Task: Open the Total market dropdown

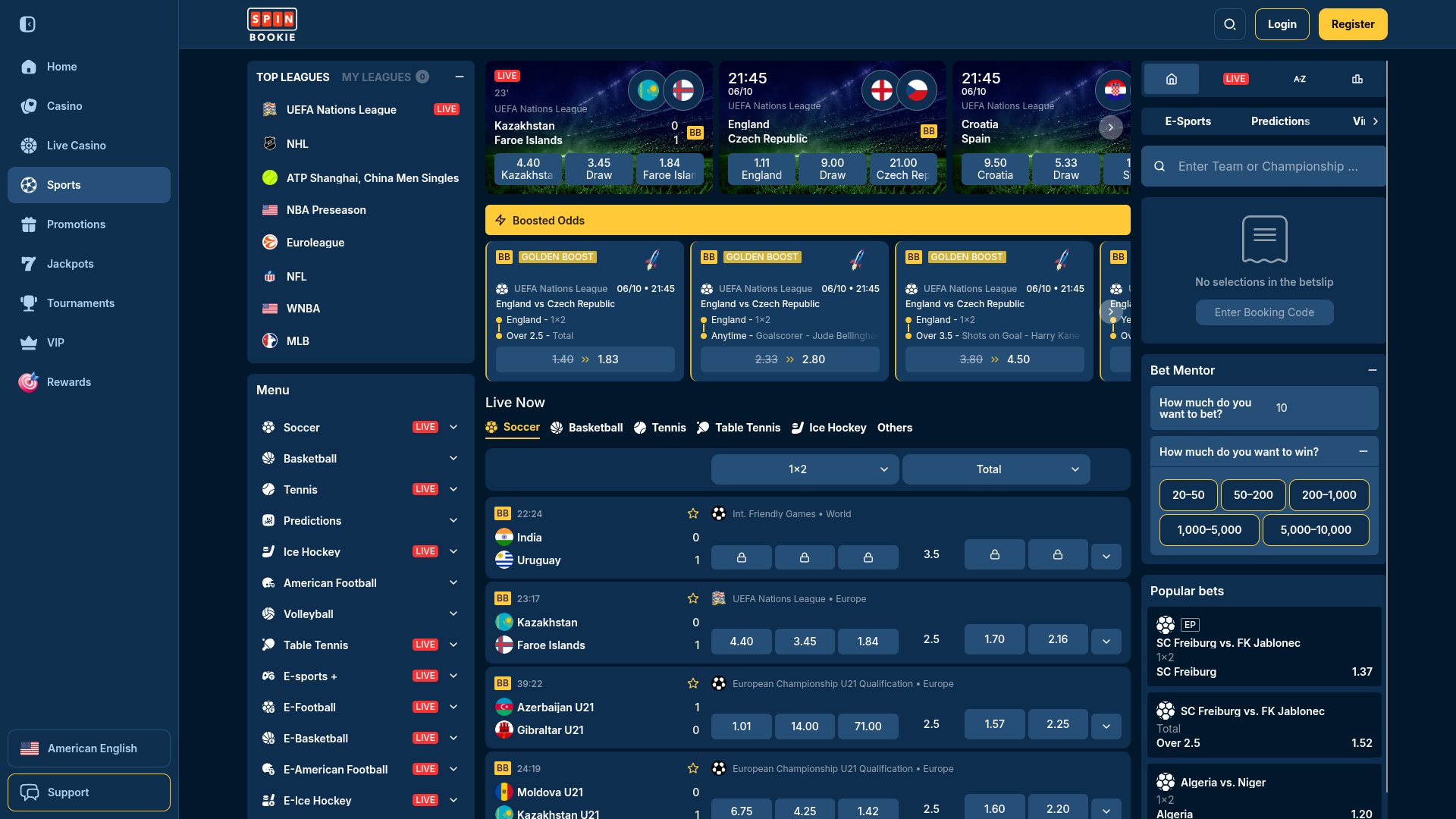Action: point(996,469)
